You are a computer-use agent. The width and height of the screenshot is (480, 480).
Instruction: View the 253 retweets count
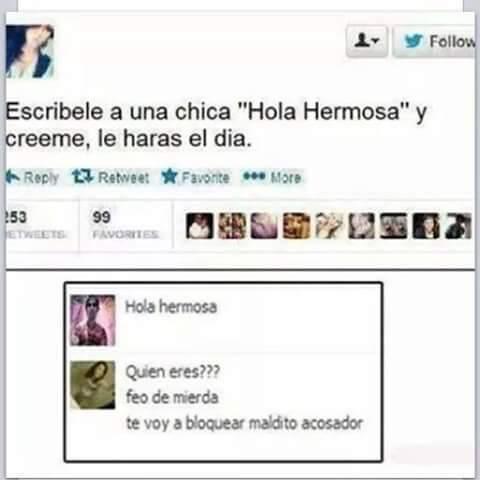pos(35,224)
